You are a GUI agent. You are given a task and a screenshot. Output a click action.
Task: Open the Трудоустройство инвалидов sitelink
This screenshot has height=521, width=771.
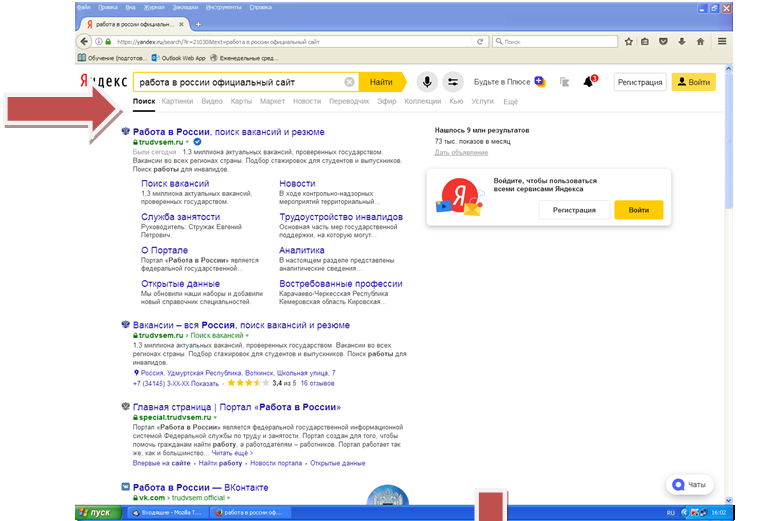click(x=341, y=217)
